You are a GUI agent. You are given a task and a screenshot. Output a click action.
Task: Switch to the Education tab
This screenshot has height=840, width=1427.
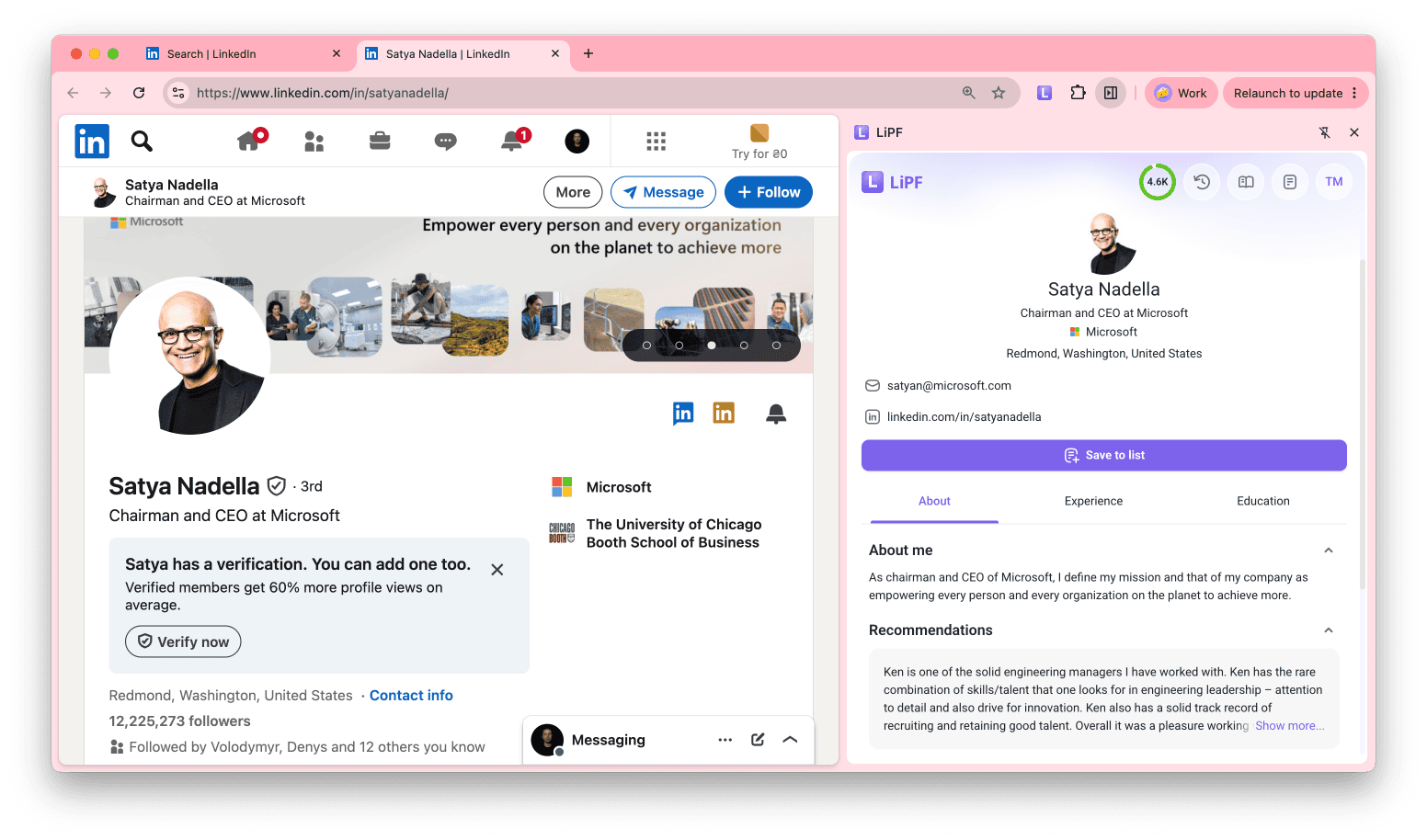(1263, 501)
